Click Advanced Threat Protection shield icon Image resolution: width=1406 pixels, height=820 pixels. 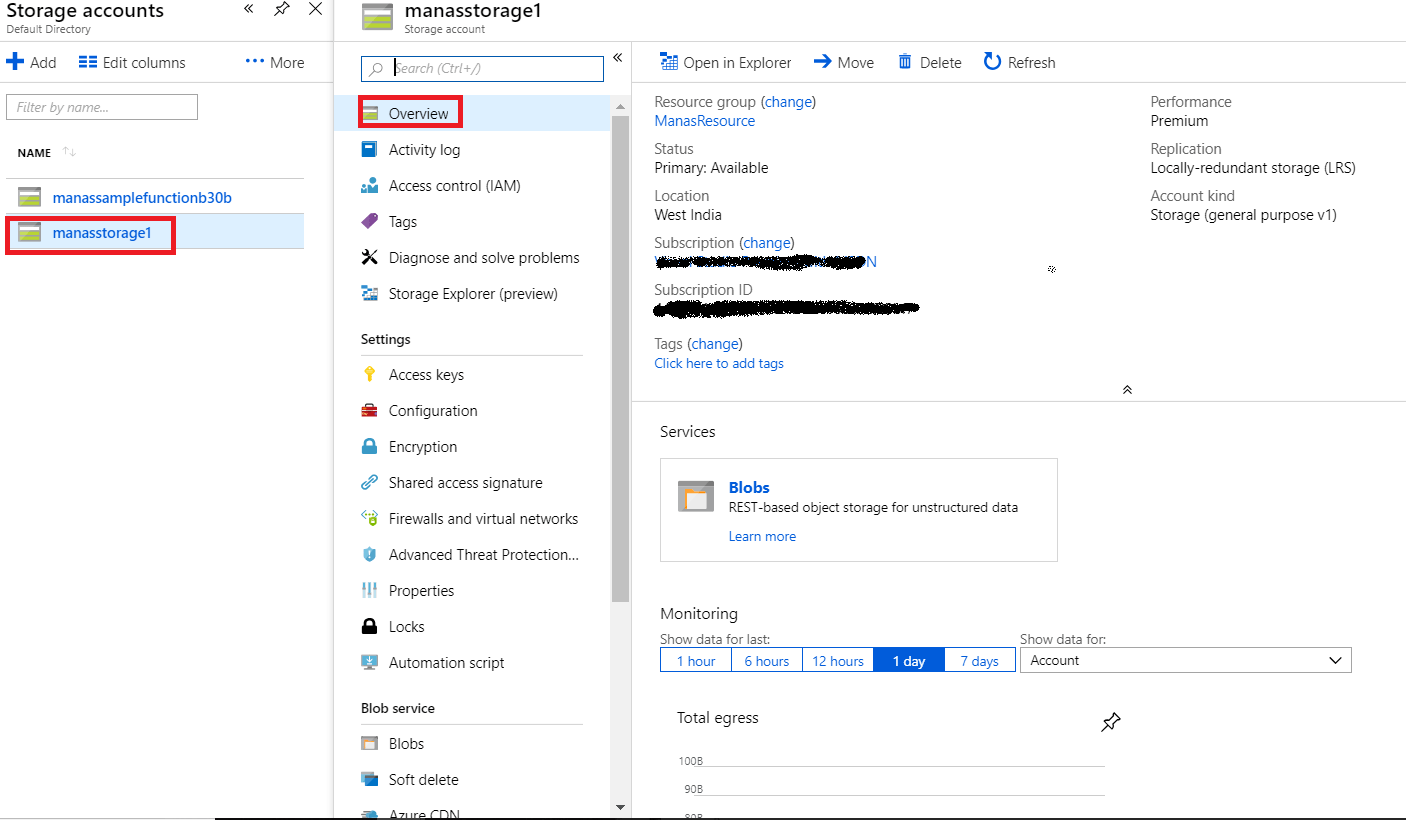click(x=370, y=554)
